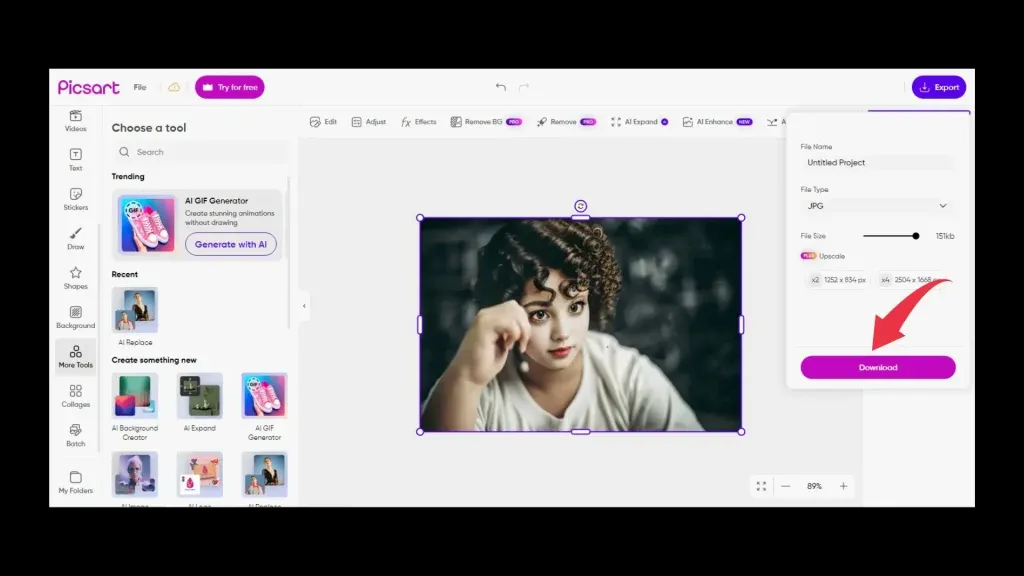Click the purple Download button
1024x576 pixels.
[x=878, y=367]
